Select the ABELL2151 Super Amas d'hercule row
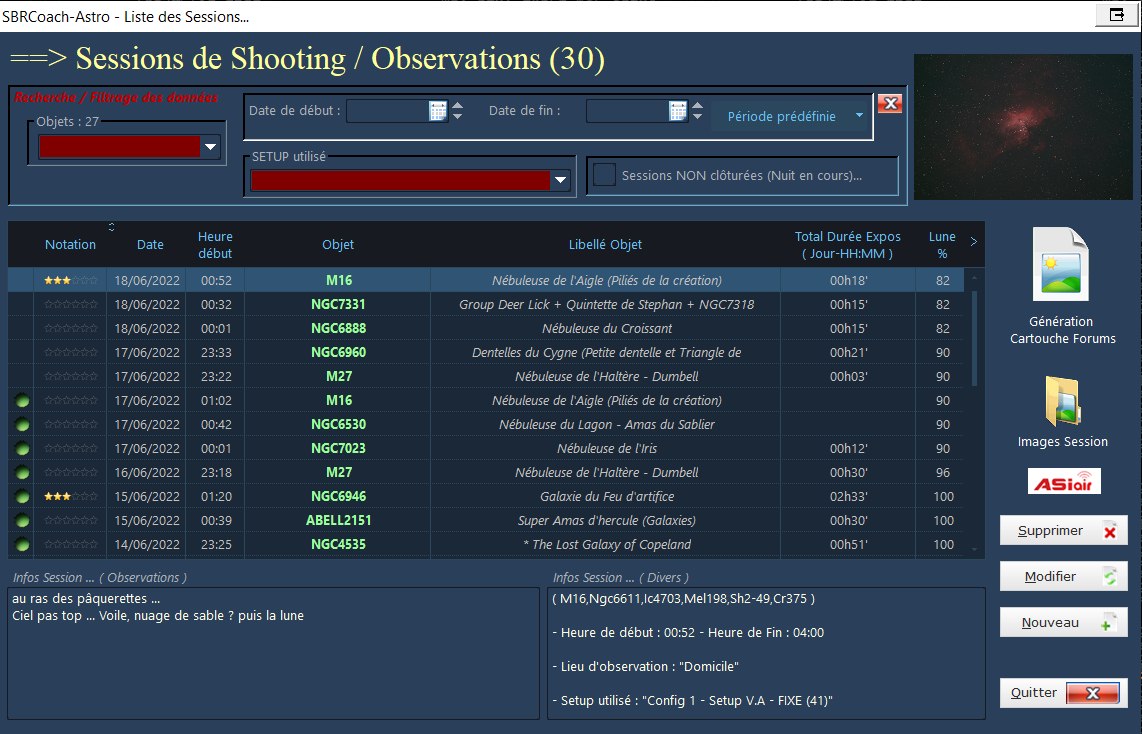Viewport: 1142px width, 734px height. 486,521
